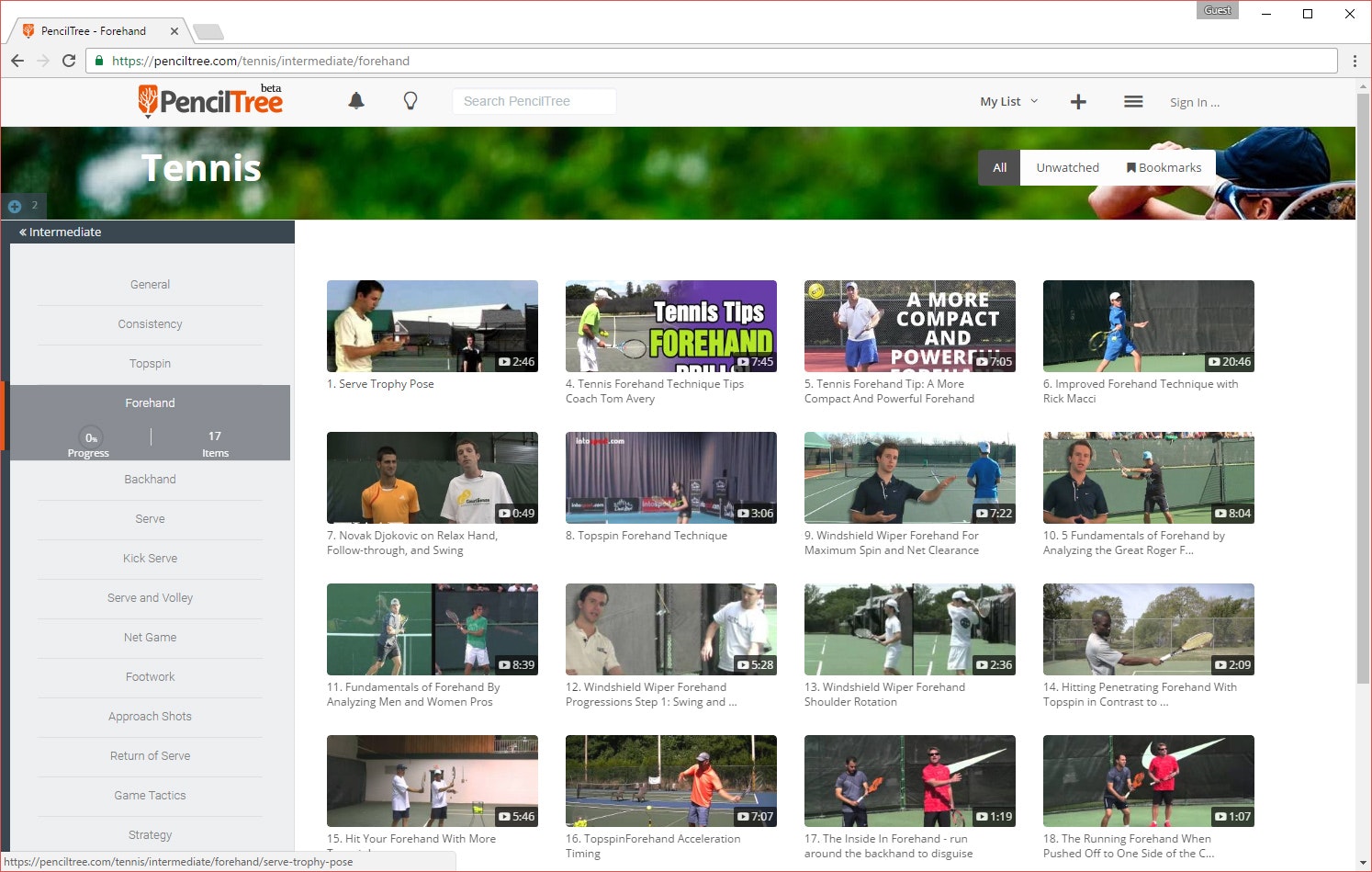Click title '16. TopspinForehand Acceleration Timing'

click(653, 846)
